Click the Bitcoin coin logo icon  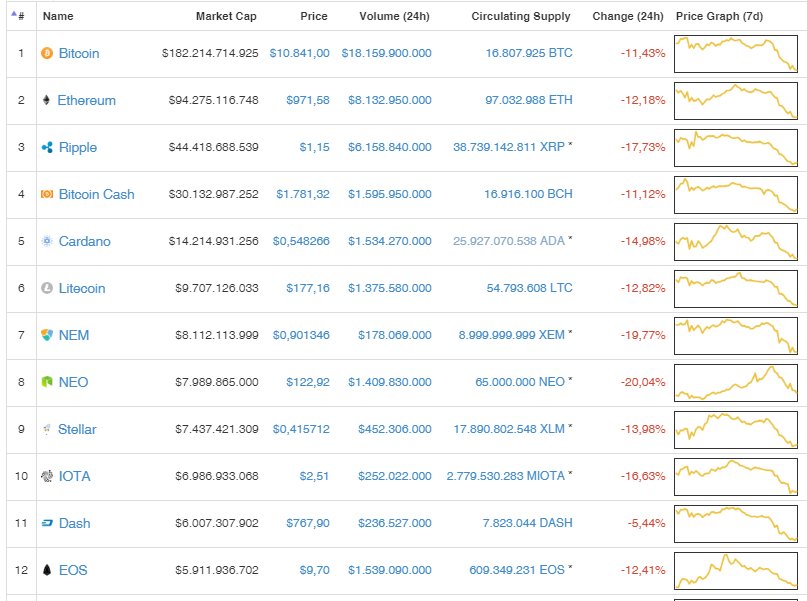coord(47,53)
